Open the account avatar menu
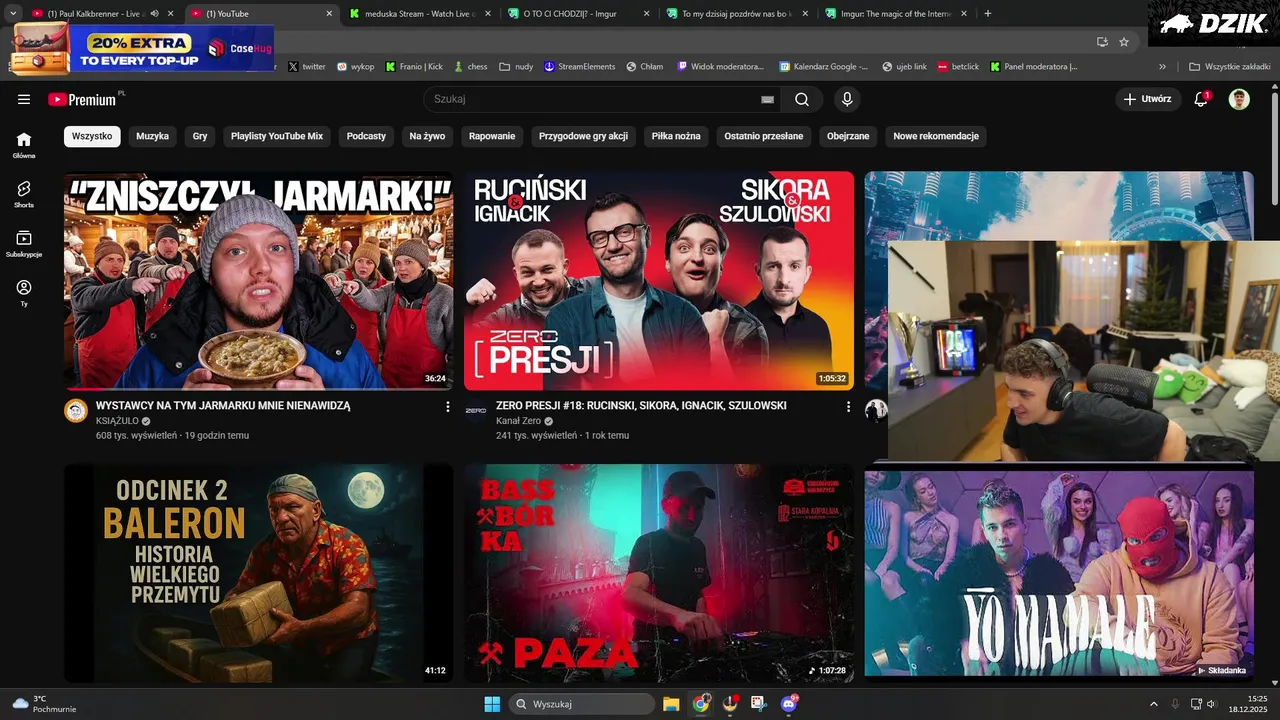The height and width of the screenshot is (720, 1280). pyautogui.click(x=1239, y=99)
